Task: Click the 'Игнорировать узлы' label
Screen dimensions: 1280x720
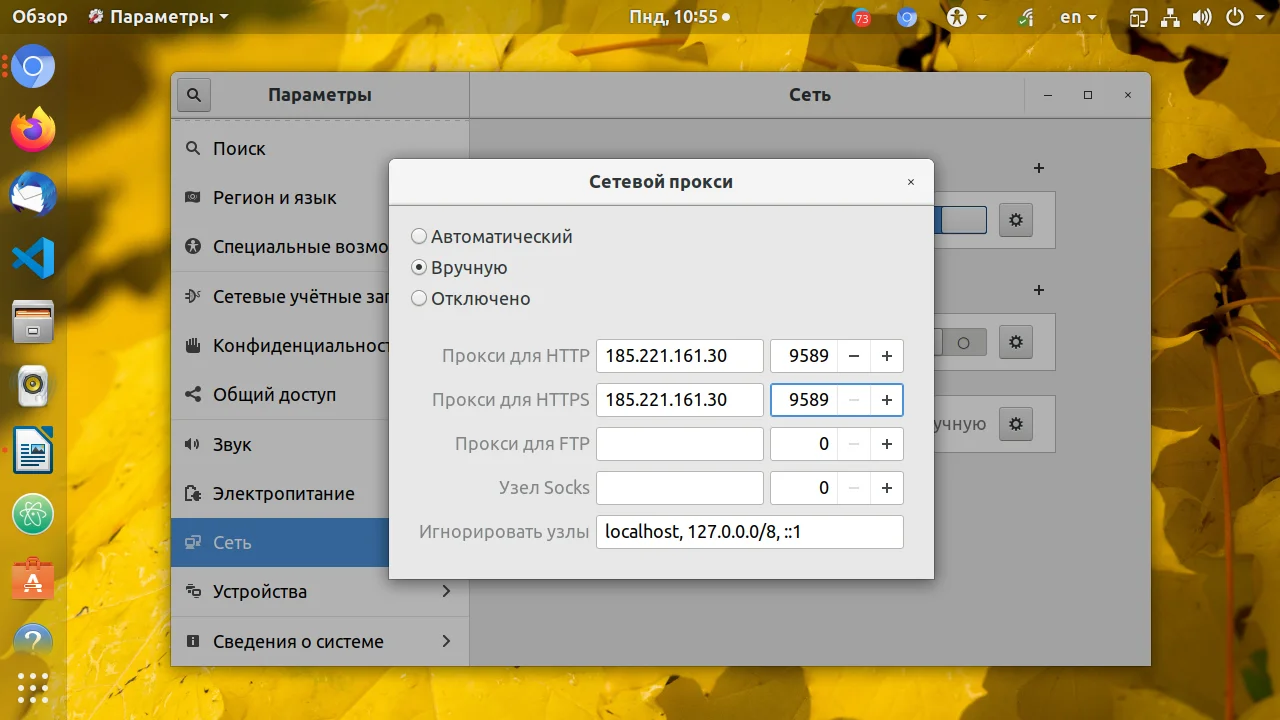Action: coord(504,532)
